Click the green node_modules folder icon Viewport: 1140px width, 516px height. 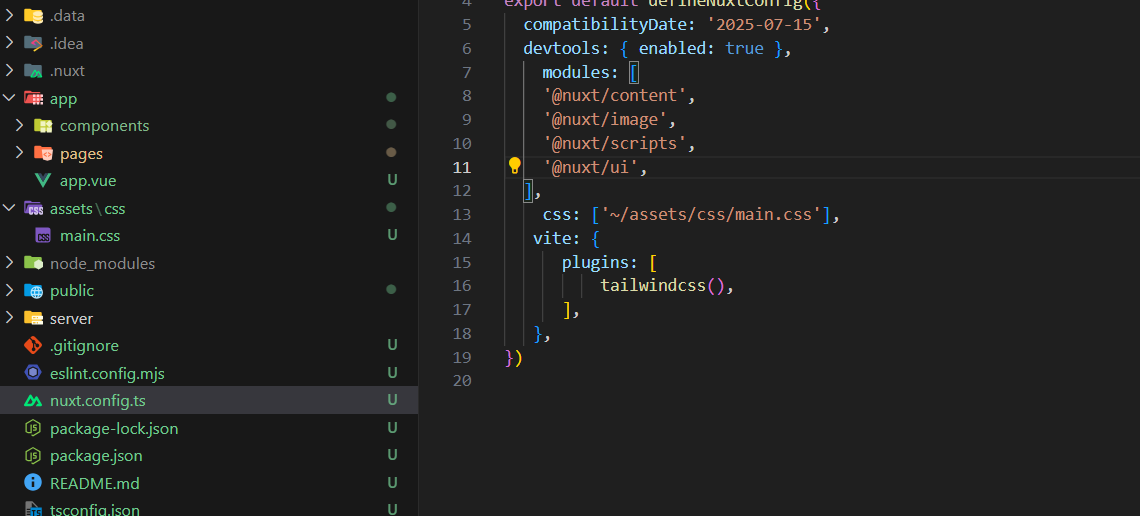33,263
